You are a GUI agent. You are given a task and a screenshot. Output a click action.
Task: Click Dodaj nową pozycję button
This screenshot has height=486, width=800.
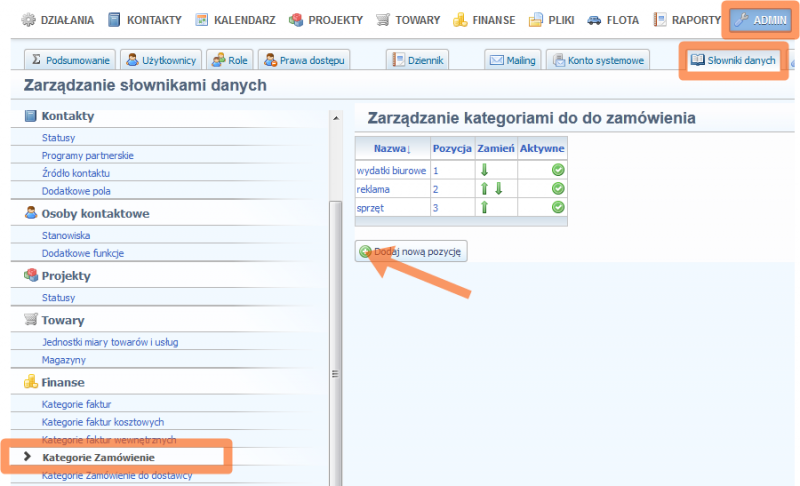pos(411,251)
